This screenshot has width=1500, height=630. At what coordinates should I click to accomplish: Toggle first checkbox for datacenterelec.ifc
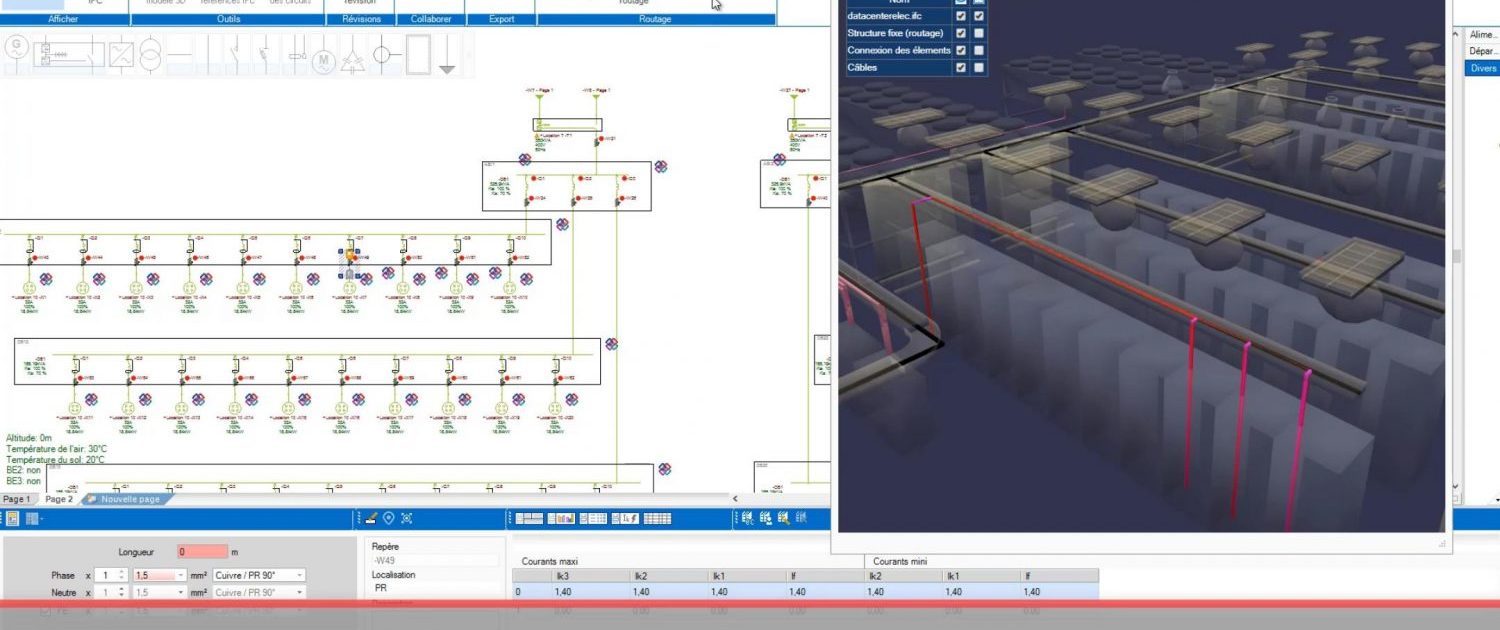(961, 16)
